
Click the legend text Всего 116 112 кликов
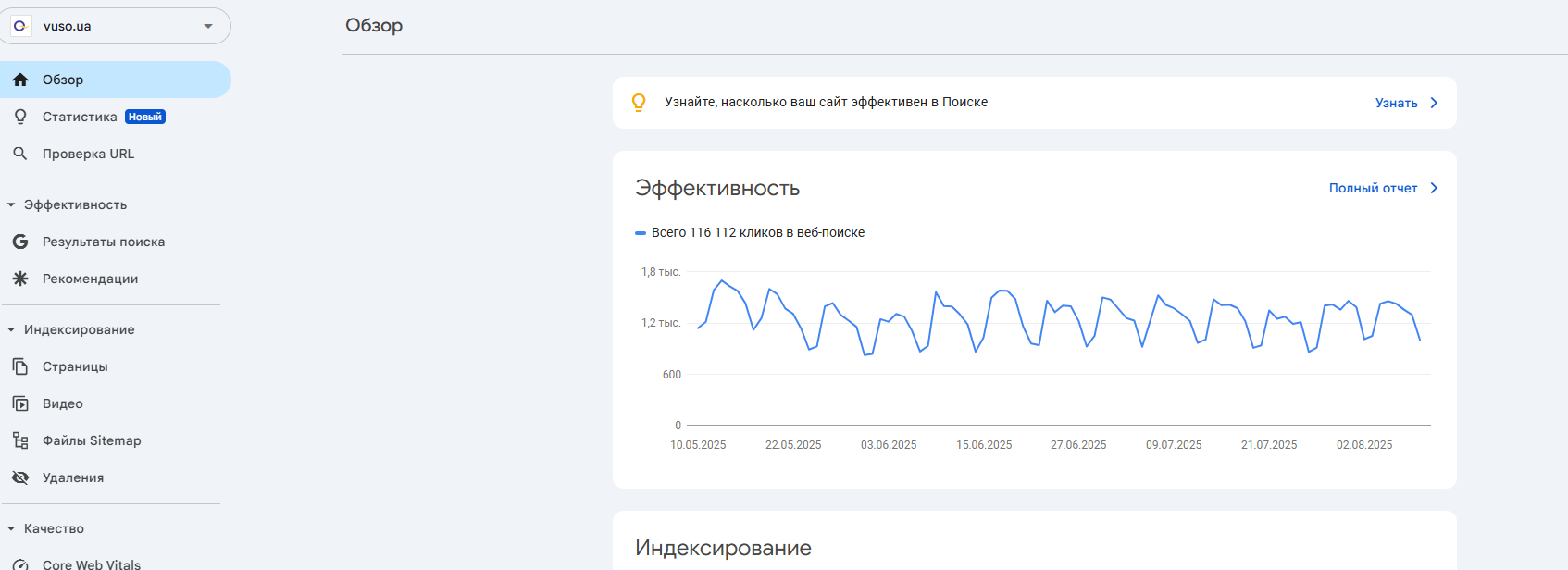758,232
